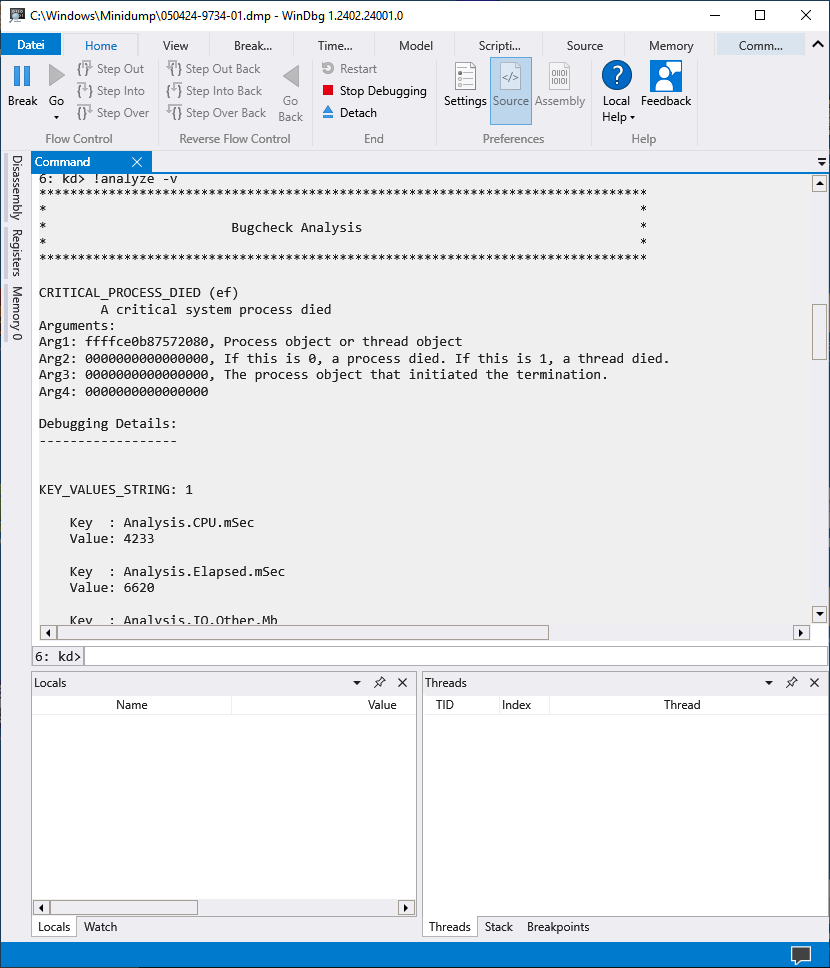This screenshot has width=830, height=968.
Task: Open the Threads panel options dropdown
Action: click(769, 683)
